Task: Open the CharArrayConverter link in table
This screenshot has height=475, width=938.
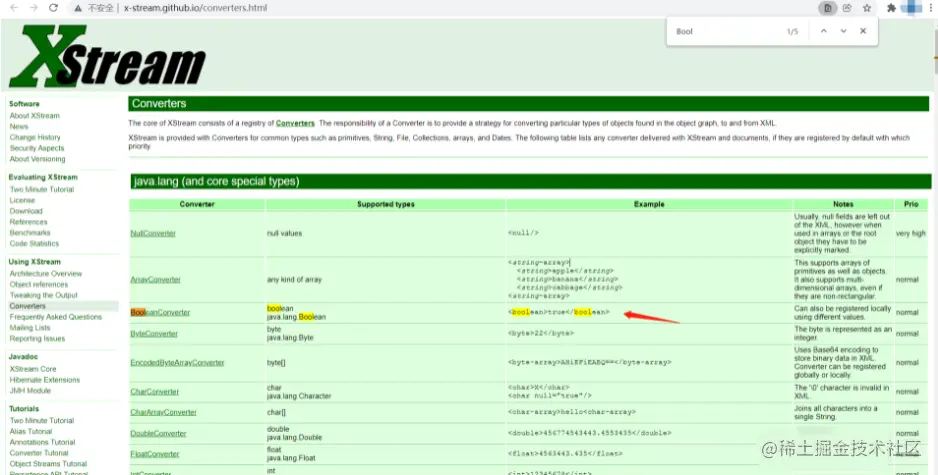Action: pos(163,412)
